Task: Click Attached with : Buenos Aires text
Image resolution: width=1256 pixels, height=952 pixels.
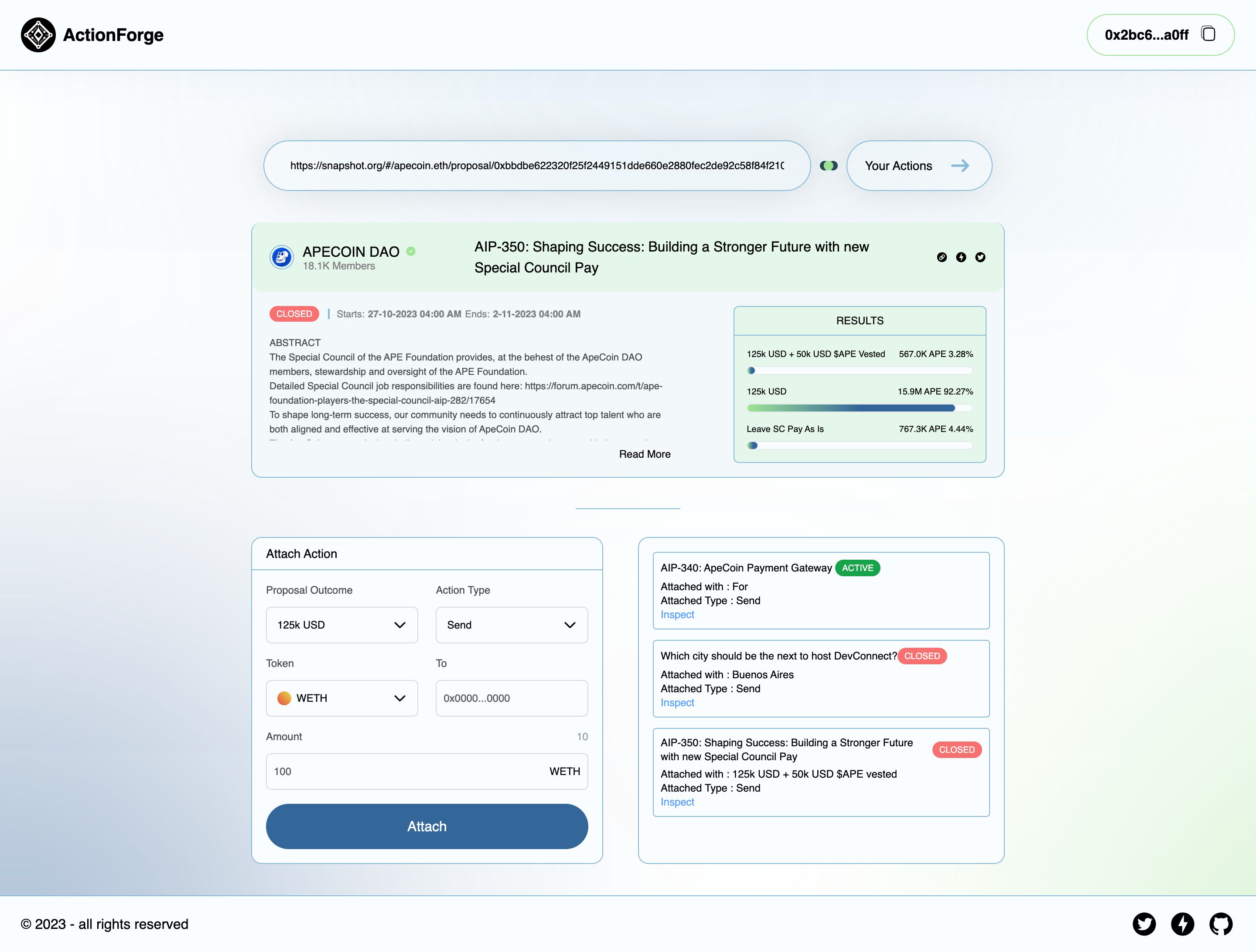Action: click(727, 675)
